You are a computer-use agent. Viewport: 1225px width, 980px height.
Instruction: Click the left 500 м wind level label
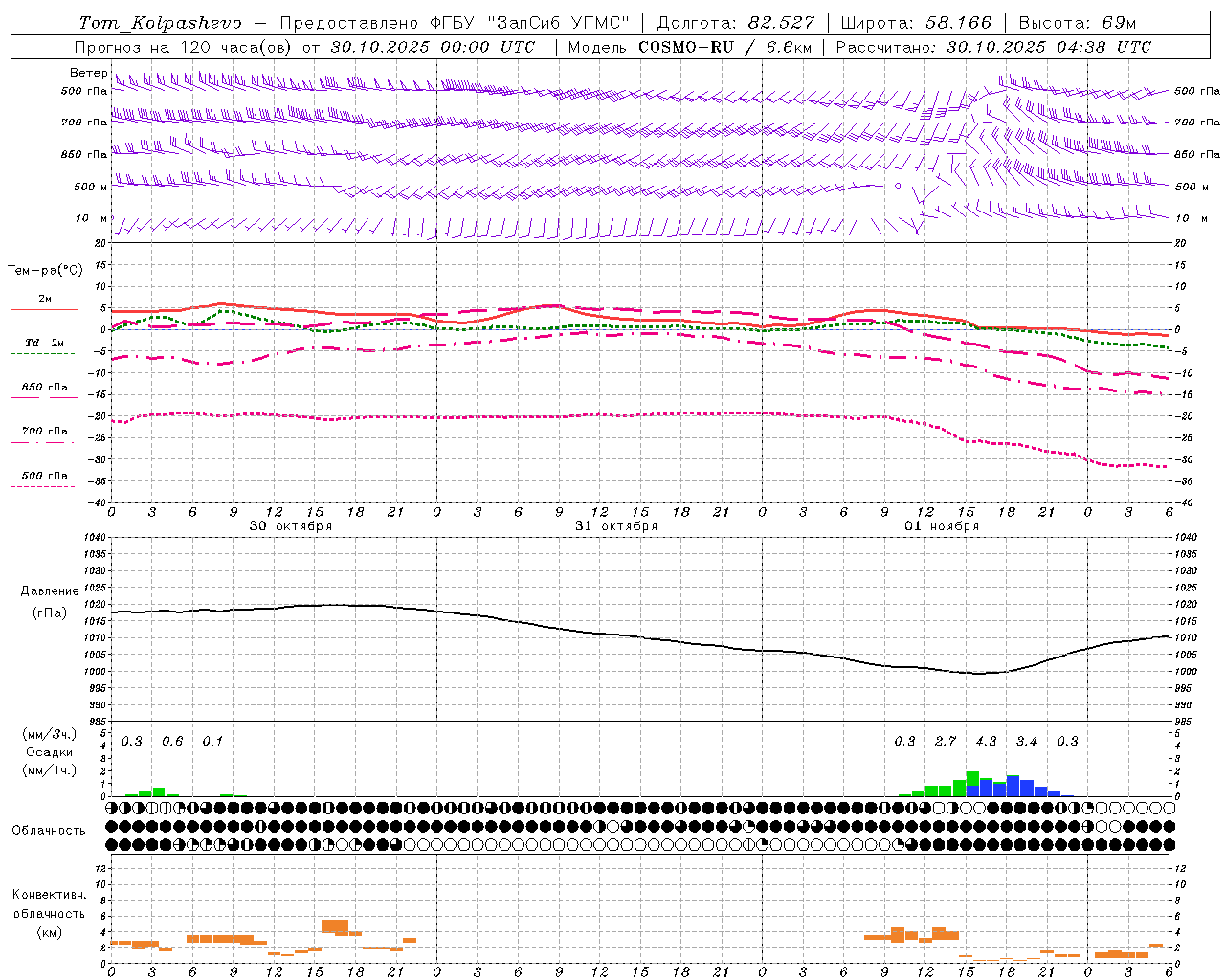pos(91,187)
